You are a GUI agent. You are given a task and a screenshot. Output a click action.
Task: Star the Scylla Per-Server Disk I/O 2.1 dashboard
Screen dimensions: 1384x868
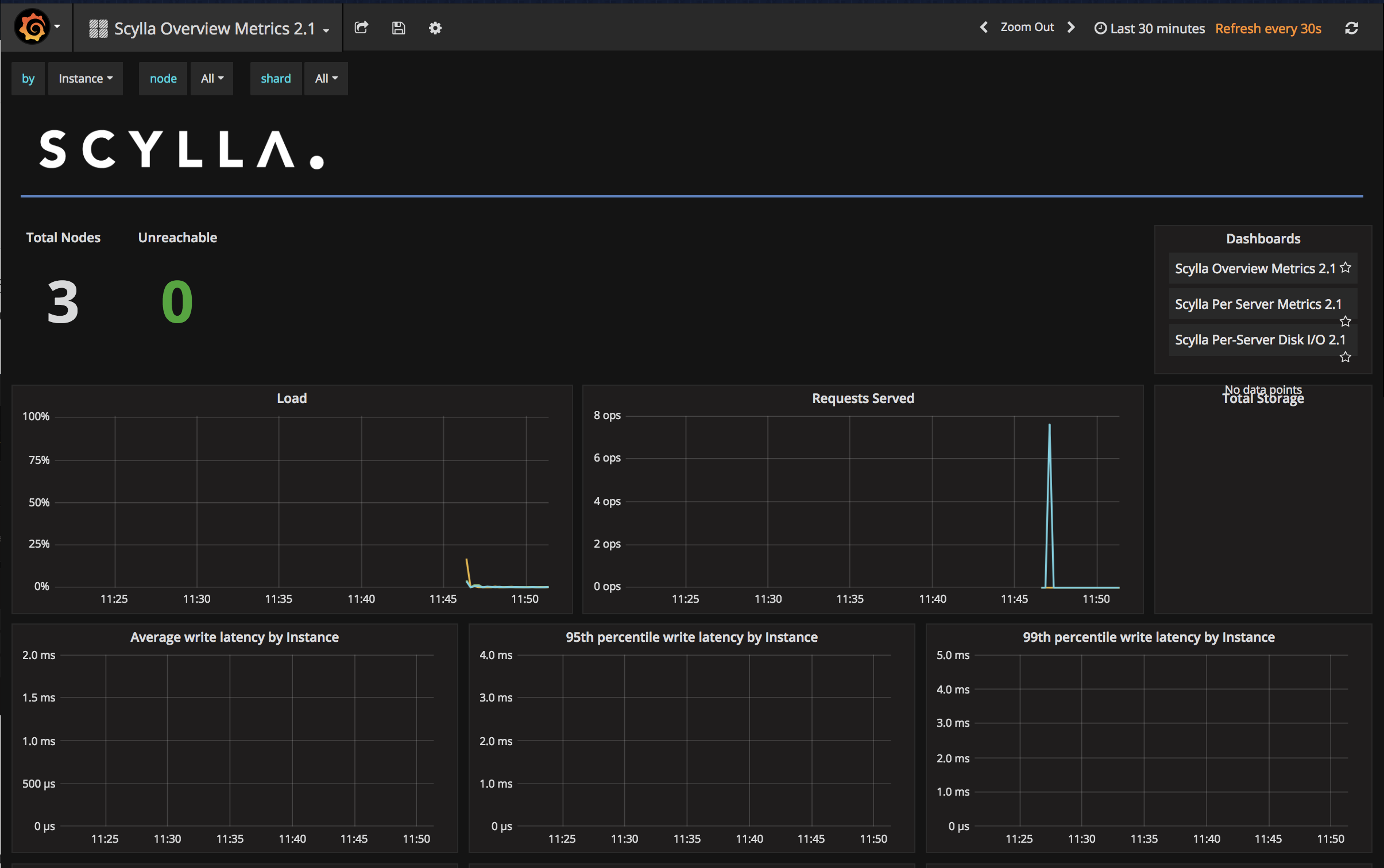click(1346, 356)
